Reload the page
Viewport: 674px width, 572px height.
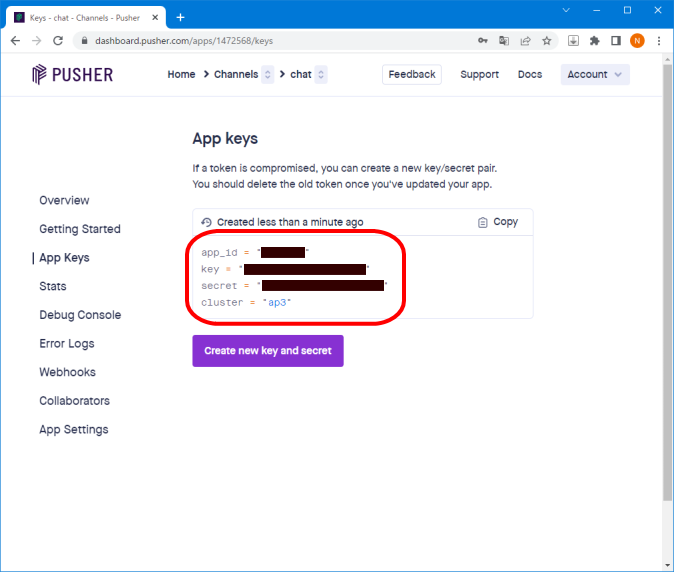coord(58,41)
